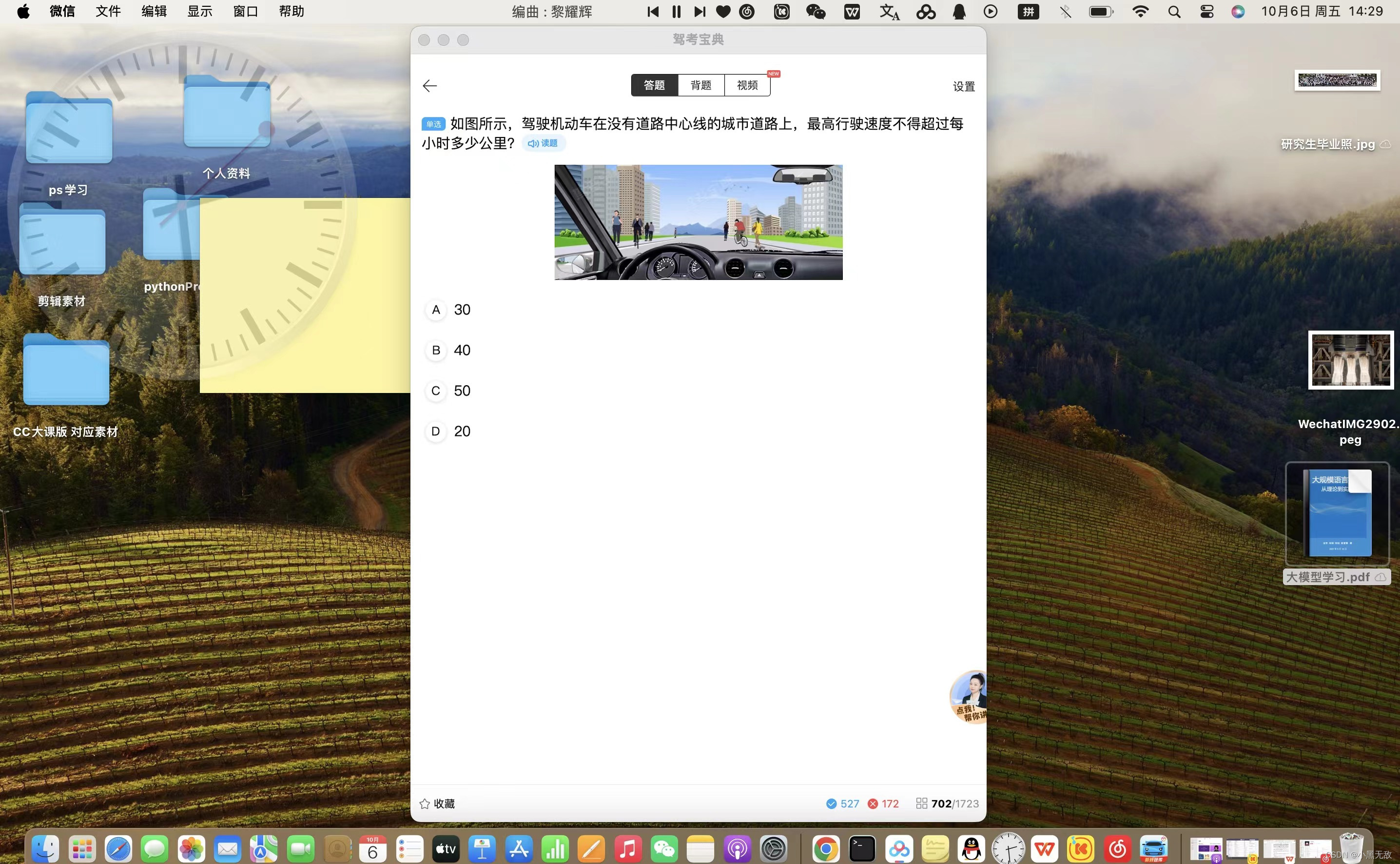The image size is (1400, 864).
Task: Open the 编辑 menu
Action: (x=154, y=11)
